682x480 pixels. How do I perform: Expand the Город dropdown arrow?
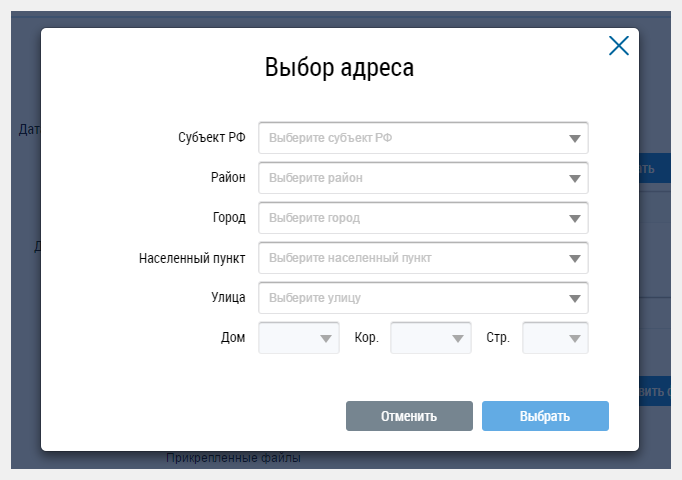point(575,219)
